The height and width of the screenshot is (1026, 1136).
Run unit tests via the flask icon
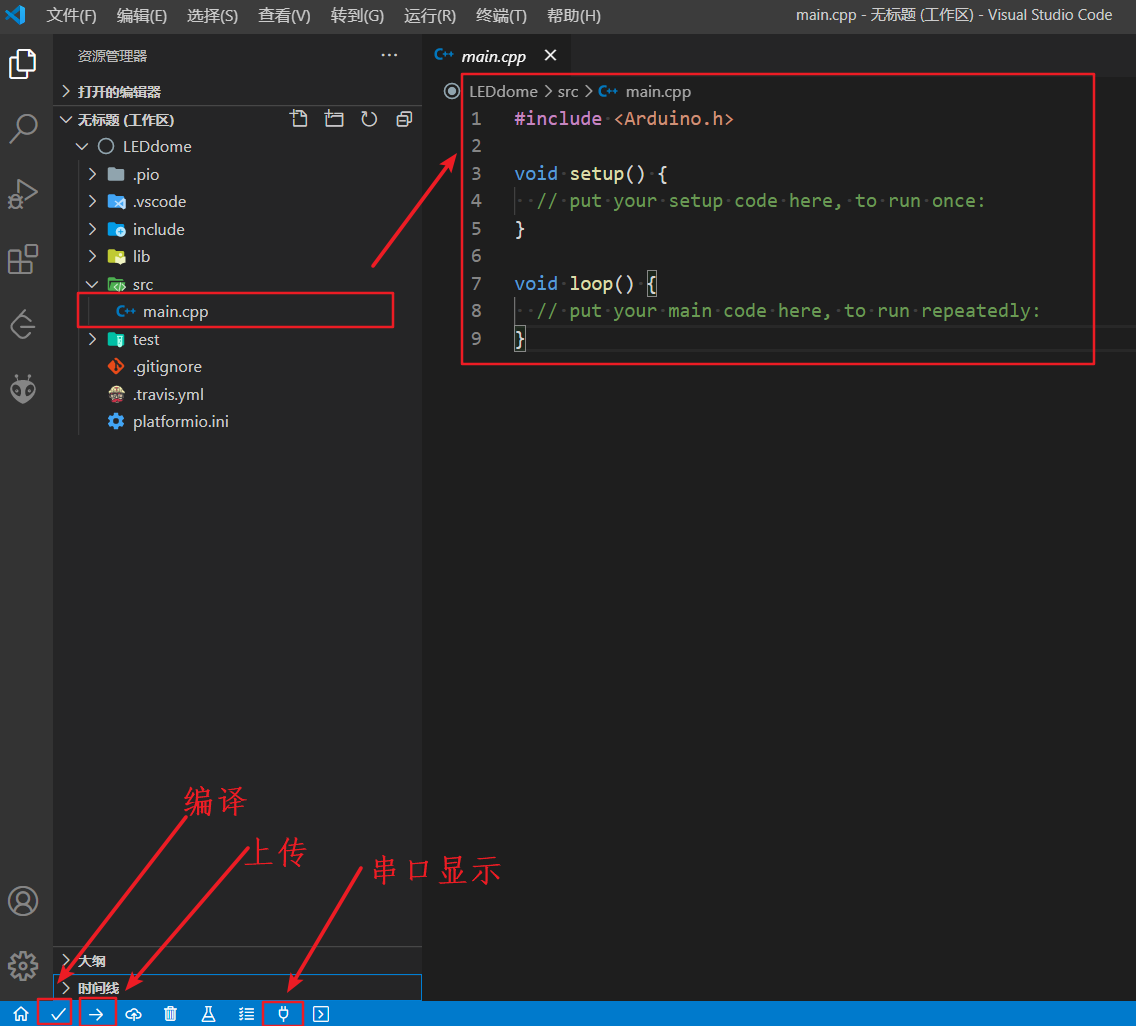tap(208, 1013)
